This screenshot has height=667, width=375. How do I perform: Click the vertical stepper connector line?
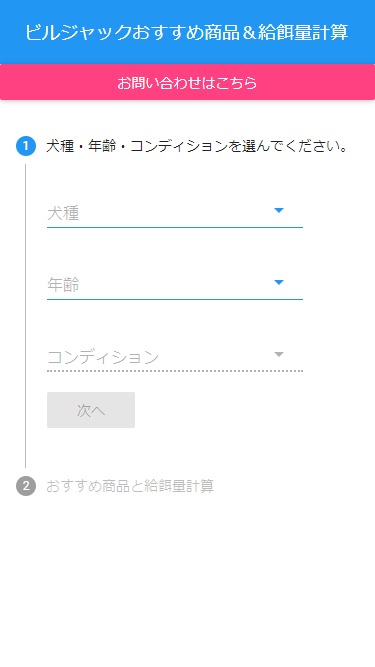(x=26, y=316)
